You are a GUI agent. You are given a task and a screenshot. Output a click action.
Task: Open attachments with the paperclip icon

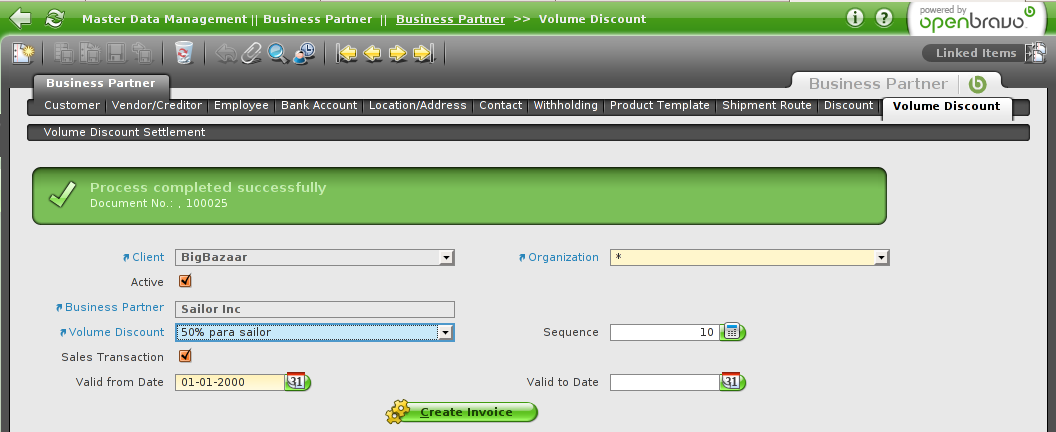pyautogui.click(x=251, y=53)
